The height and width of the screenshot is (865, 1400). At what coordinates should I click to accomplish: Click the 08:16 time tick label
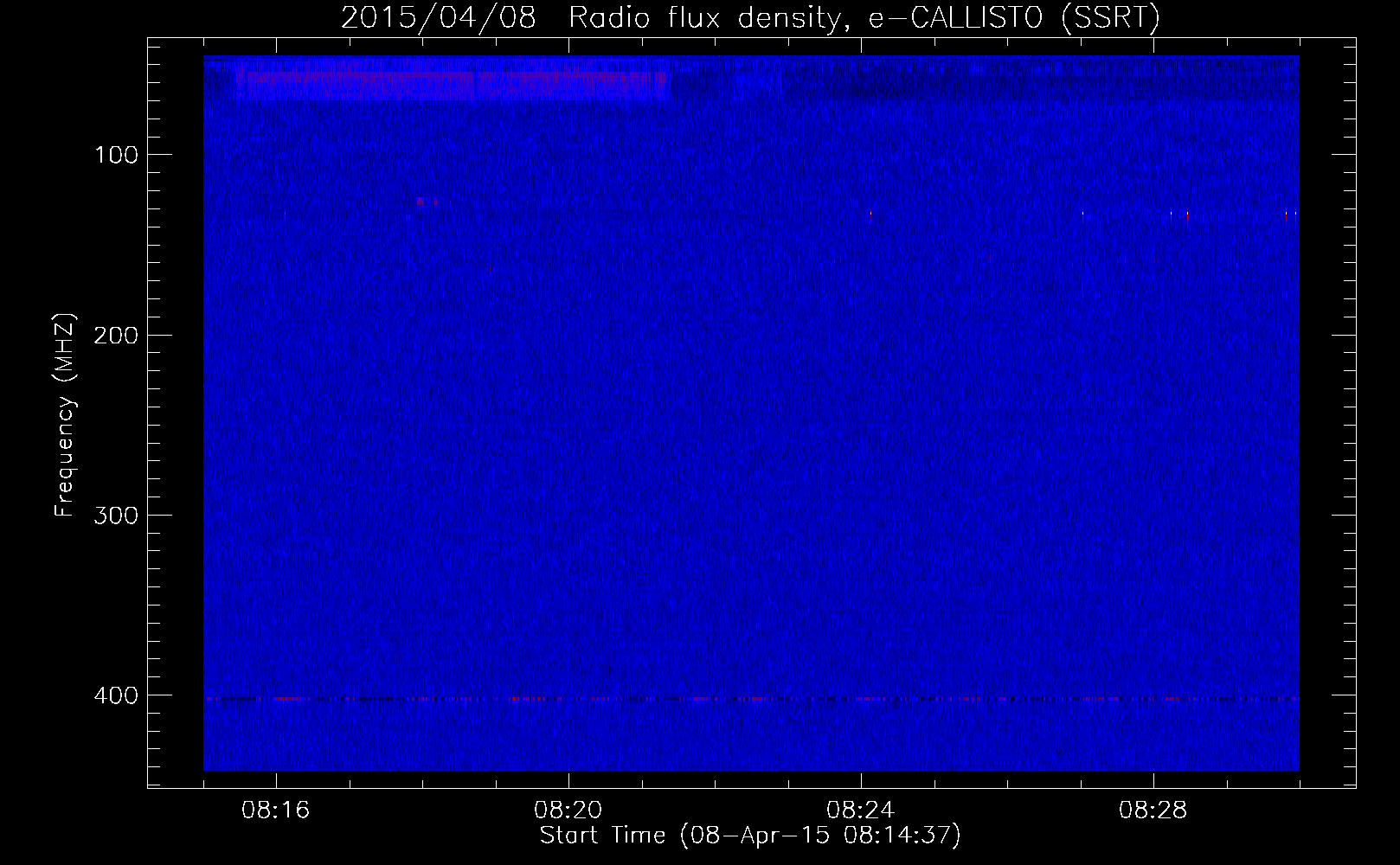point(276,811)
